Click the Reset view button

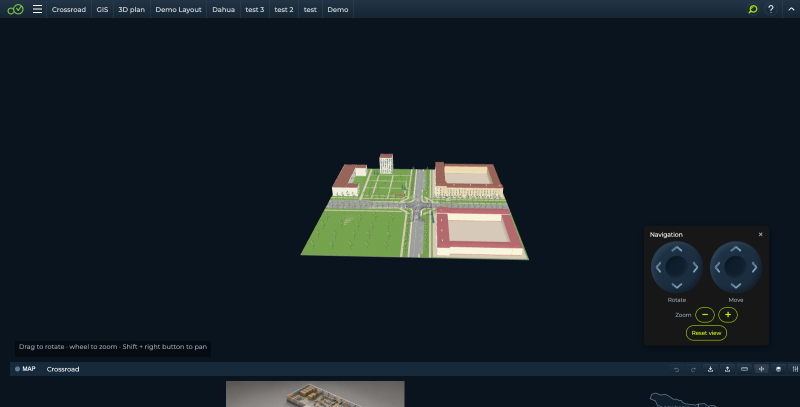706,333
